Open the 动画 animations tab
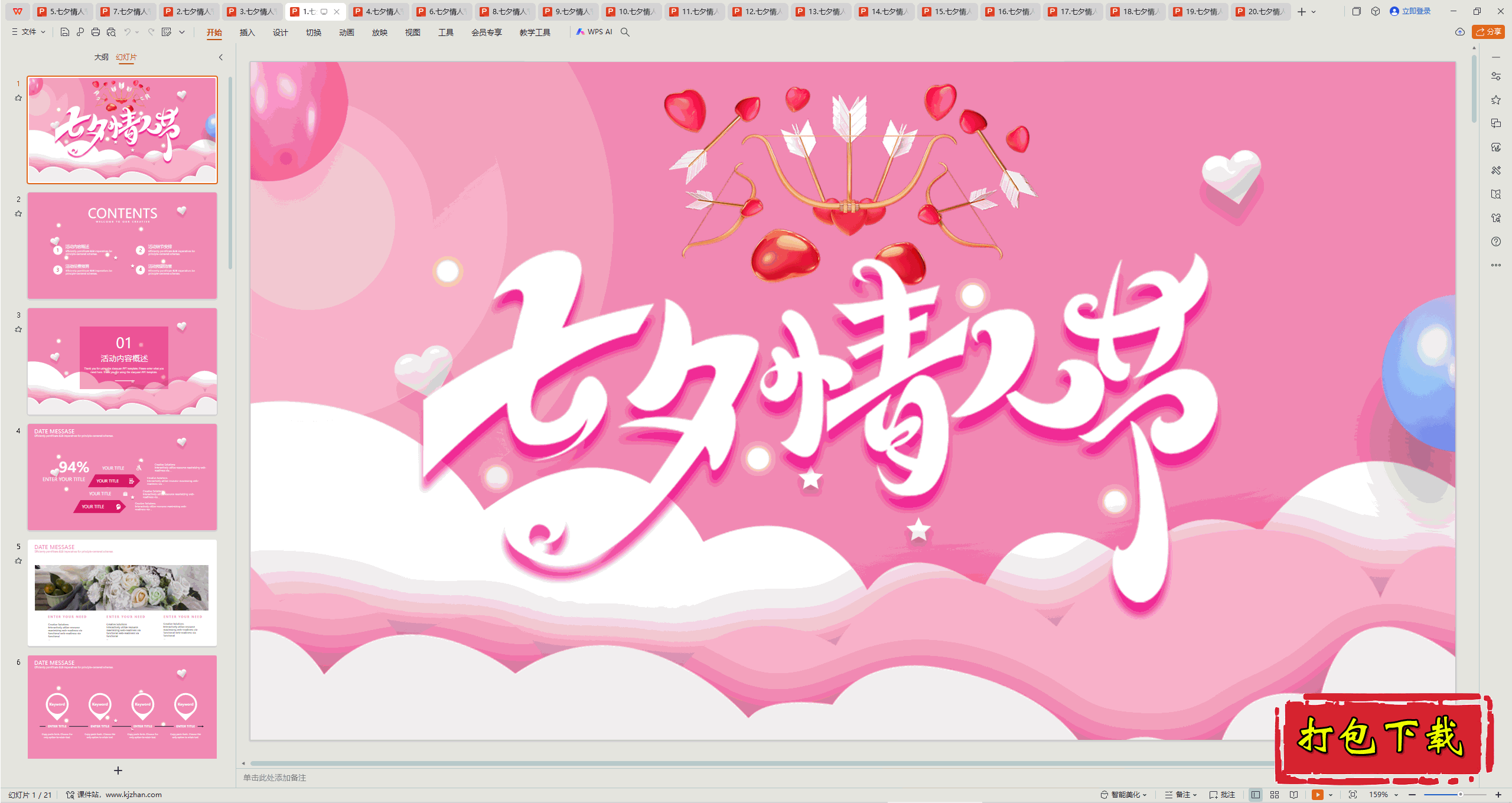This screenshot has height=803, width=1512. tap(346, 32)
